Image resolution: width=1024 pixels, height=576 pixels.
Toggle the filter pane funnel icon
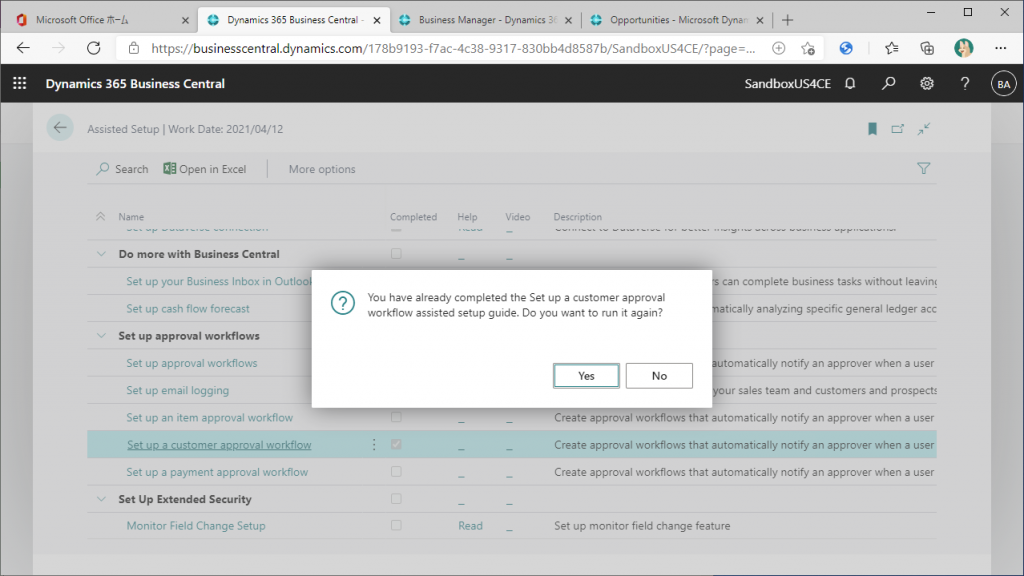coord(923,168)
